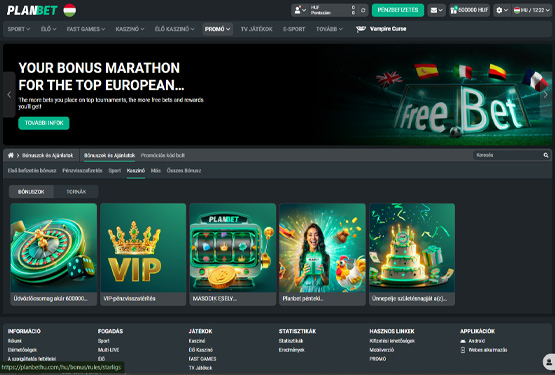Open the settings gear menu

(x=502, y=10)
